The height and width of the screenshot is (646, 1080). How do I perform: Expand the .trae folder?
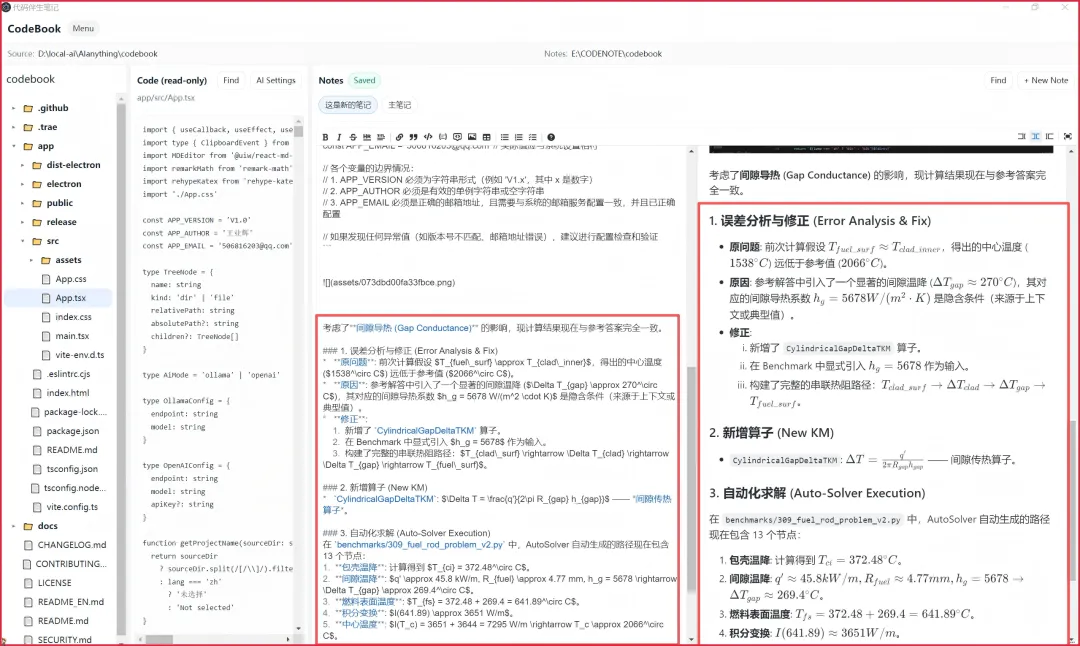point(13,127)
